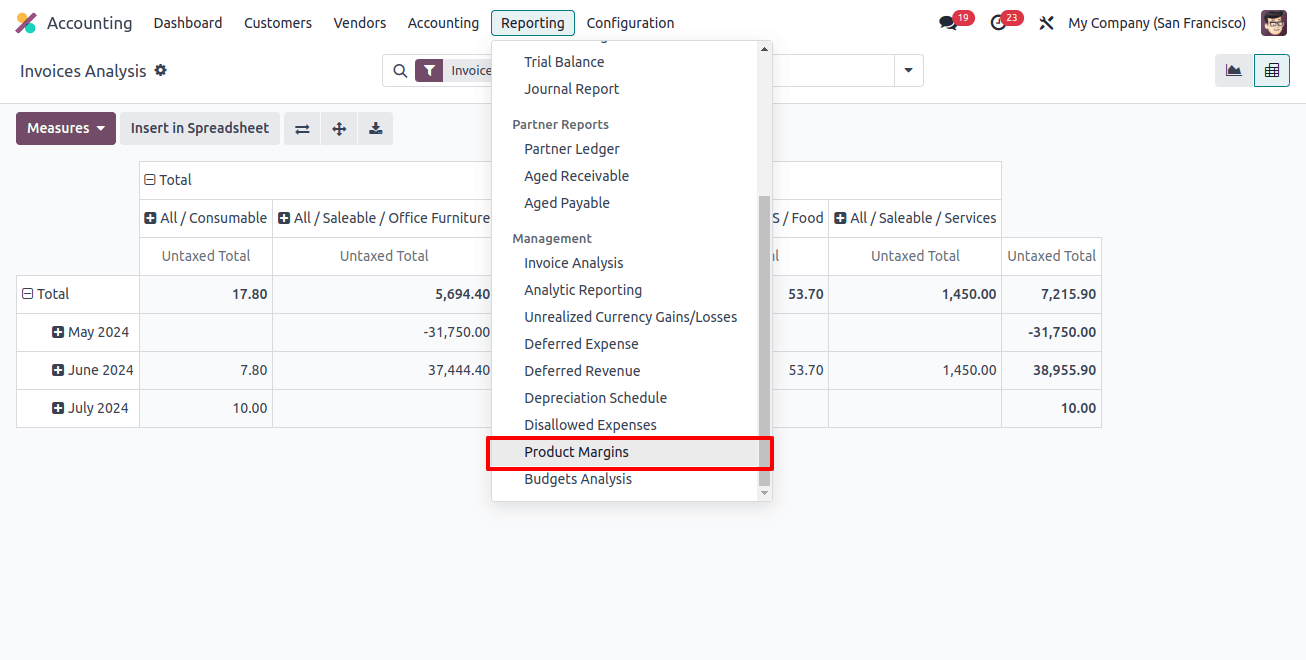The height and width of the screenshot is (660, 1306).
Task: Select Trial Balance report
Action: [x=625, y=62]
